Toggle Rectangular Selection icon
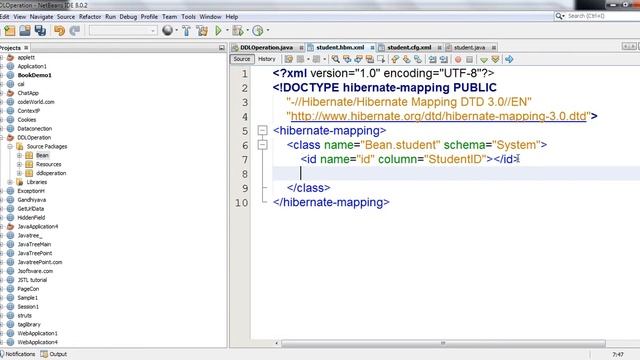Viewport: 640px width, 360px height. (381, 59)
